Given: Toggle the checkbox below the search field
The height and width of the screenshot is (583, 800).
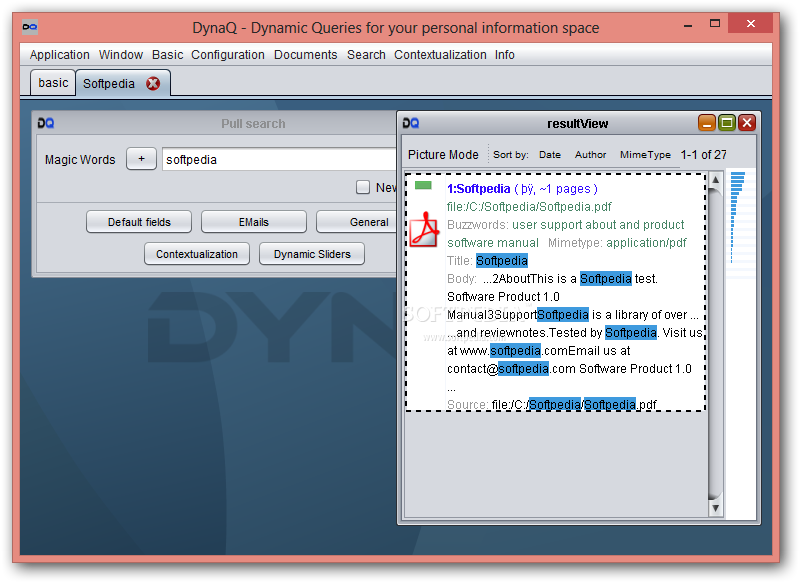Looking at the screenshot, I should pyautogui.click(x=363, y=187).
